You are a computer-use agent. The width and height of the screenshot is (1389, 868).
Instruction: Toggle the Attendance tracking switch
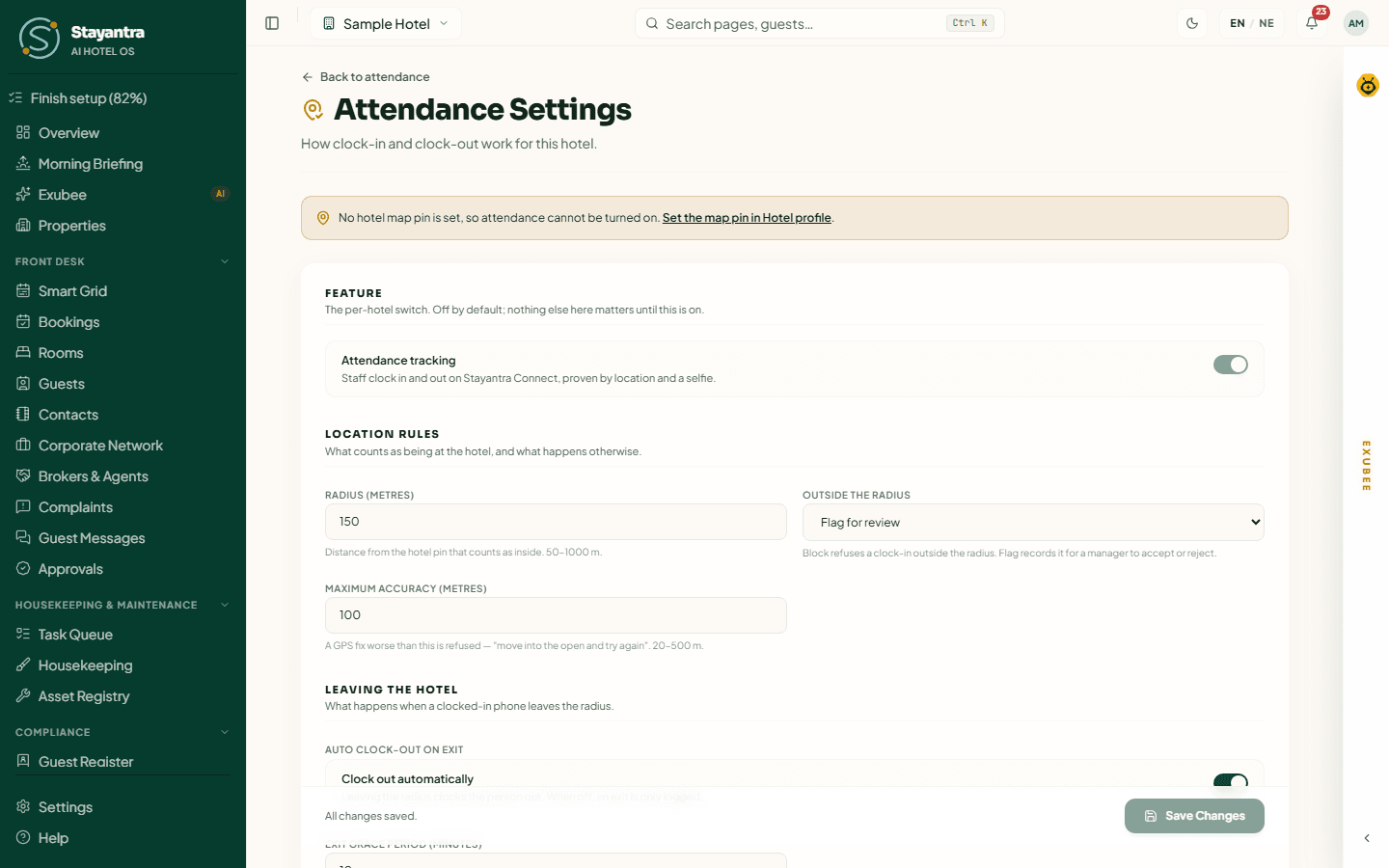point(1231,365)
